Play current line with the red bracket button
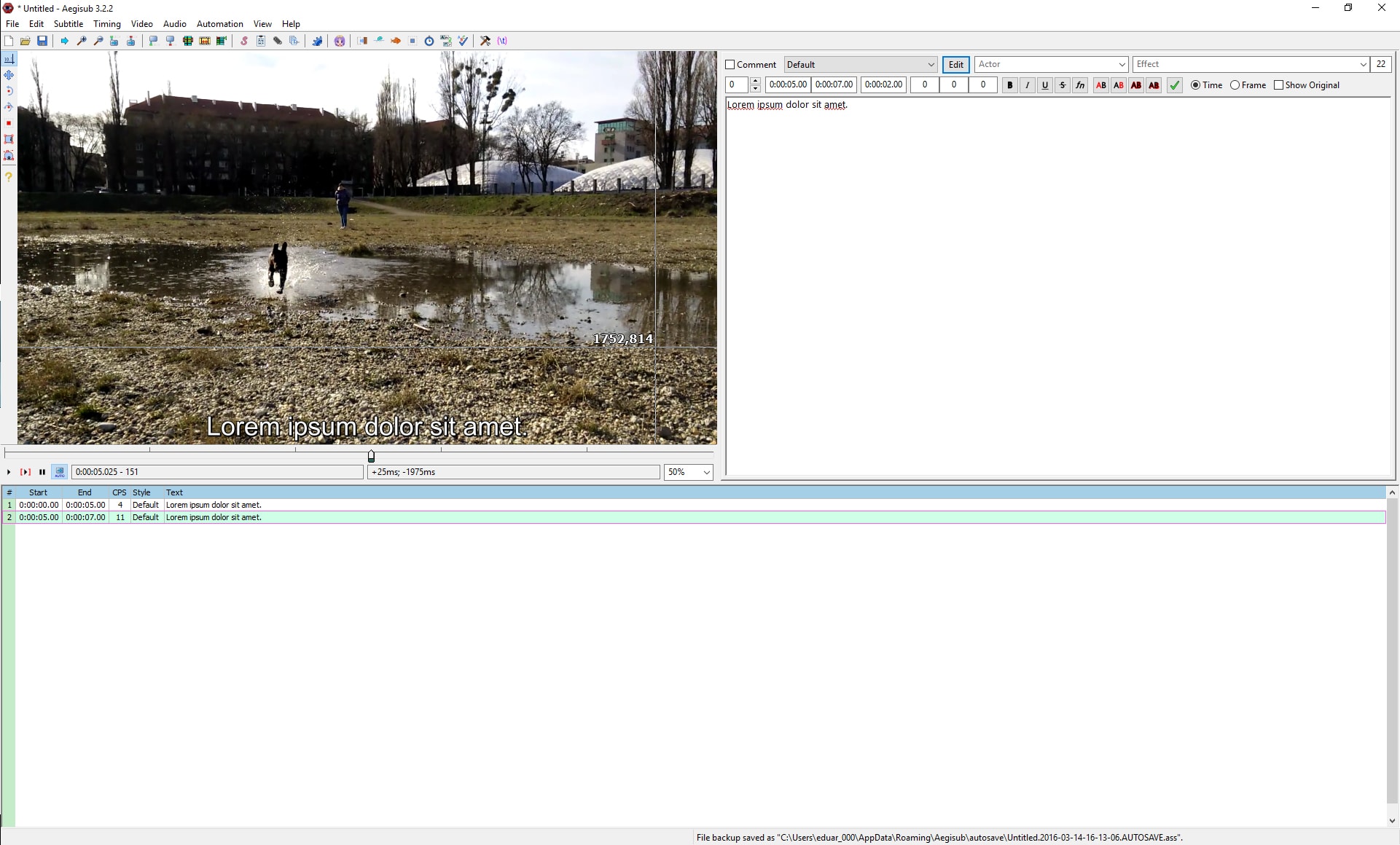Screen dimensions: 1400x845 (x=26, y=472)
